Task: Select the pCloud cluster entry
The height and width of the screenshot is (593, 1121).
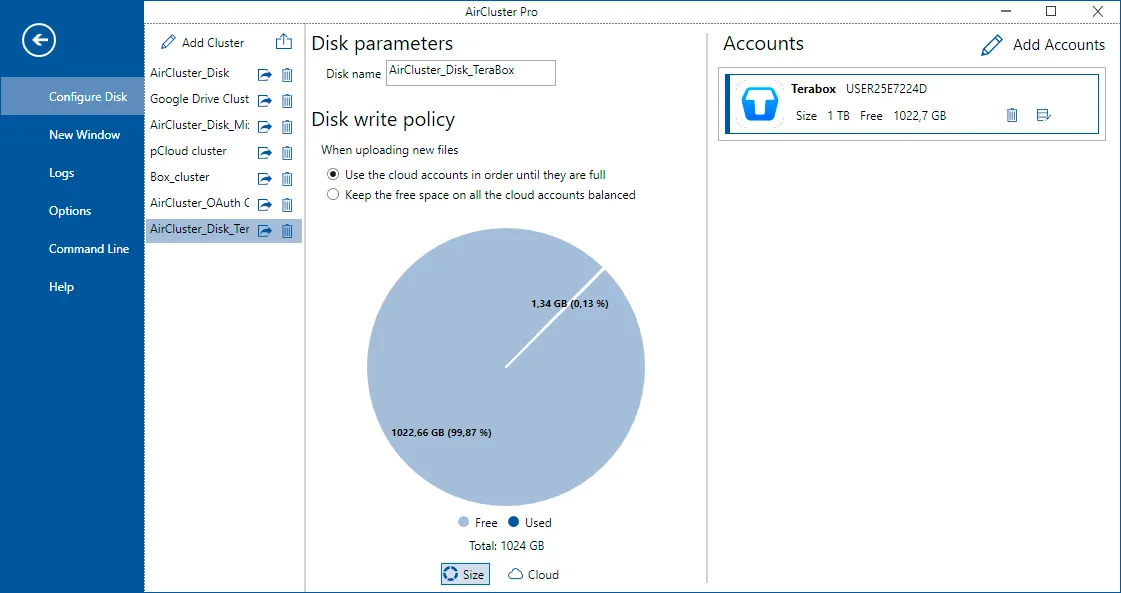Action: click(x=188, y=151)
